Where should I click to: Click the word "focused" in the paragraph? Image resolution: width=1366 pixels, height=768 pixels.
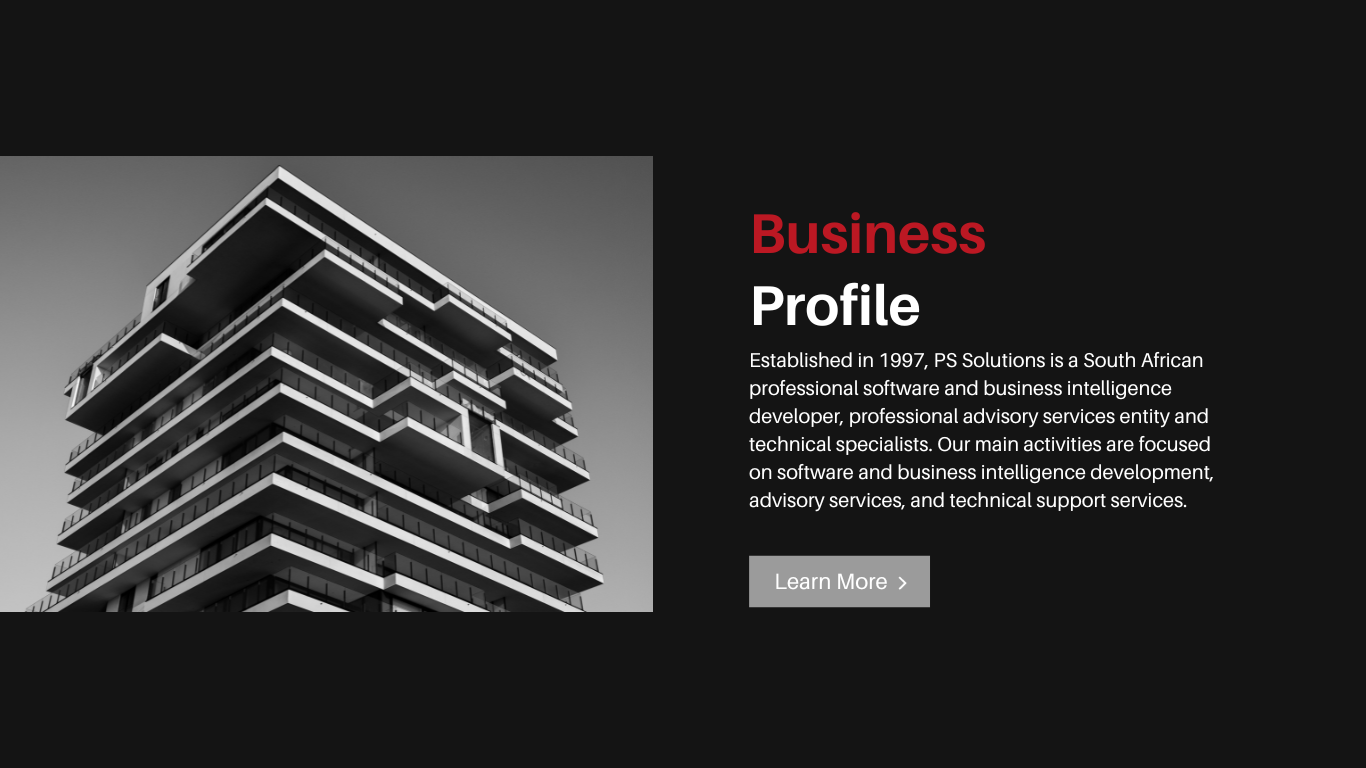click(1174, 444)
